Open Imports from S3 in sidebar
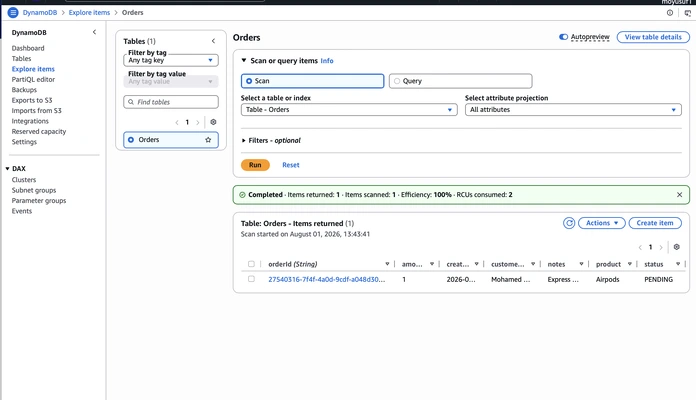The image size is (696, 400). tap(36, 111)
